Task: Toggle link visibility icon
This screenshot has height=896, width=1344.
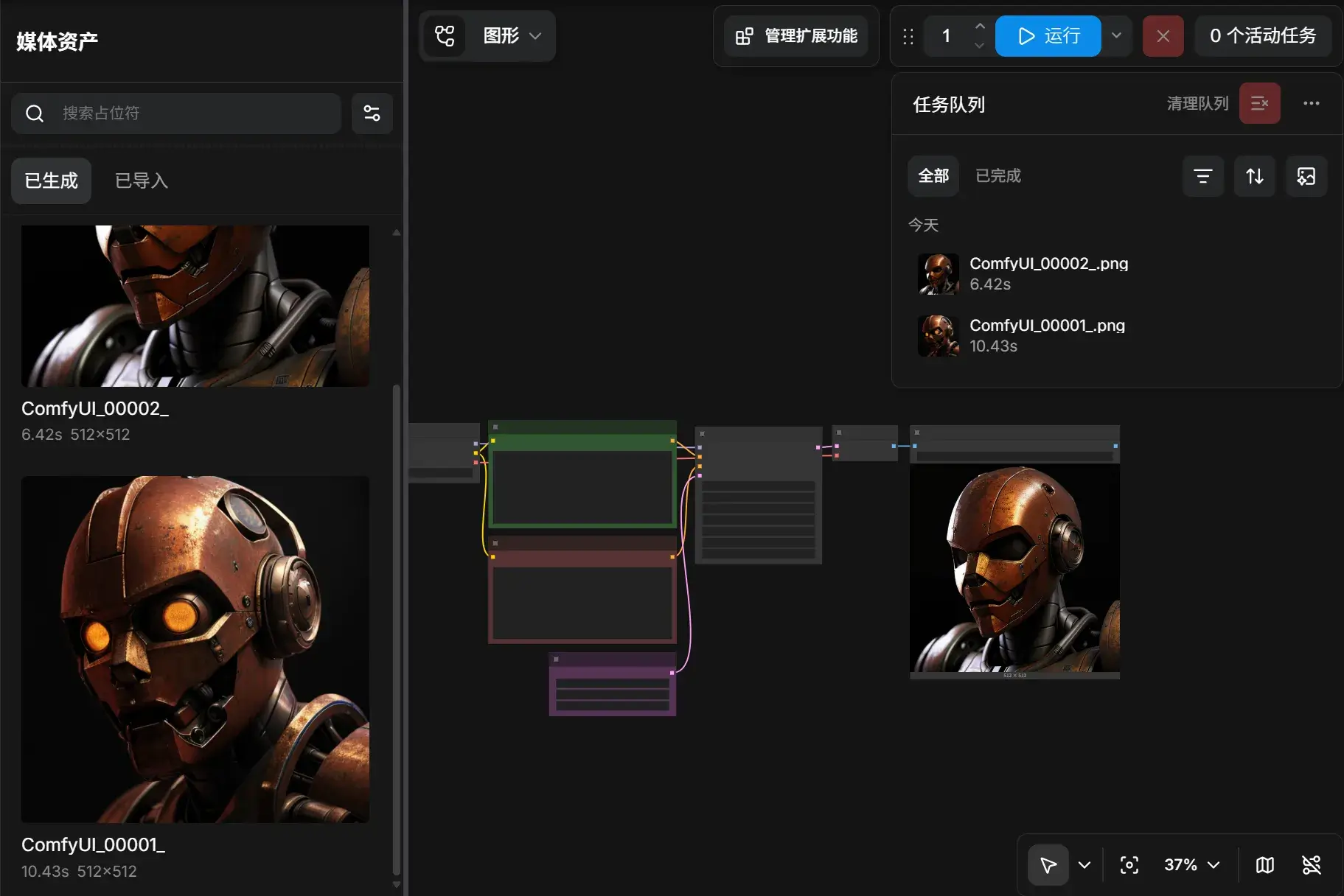Action: coord(1311,864)
